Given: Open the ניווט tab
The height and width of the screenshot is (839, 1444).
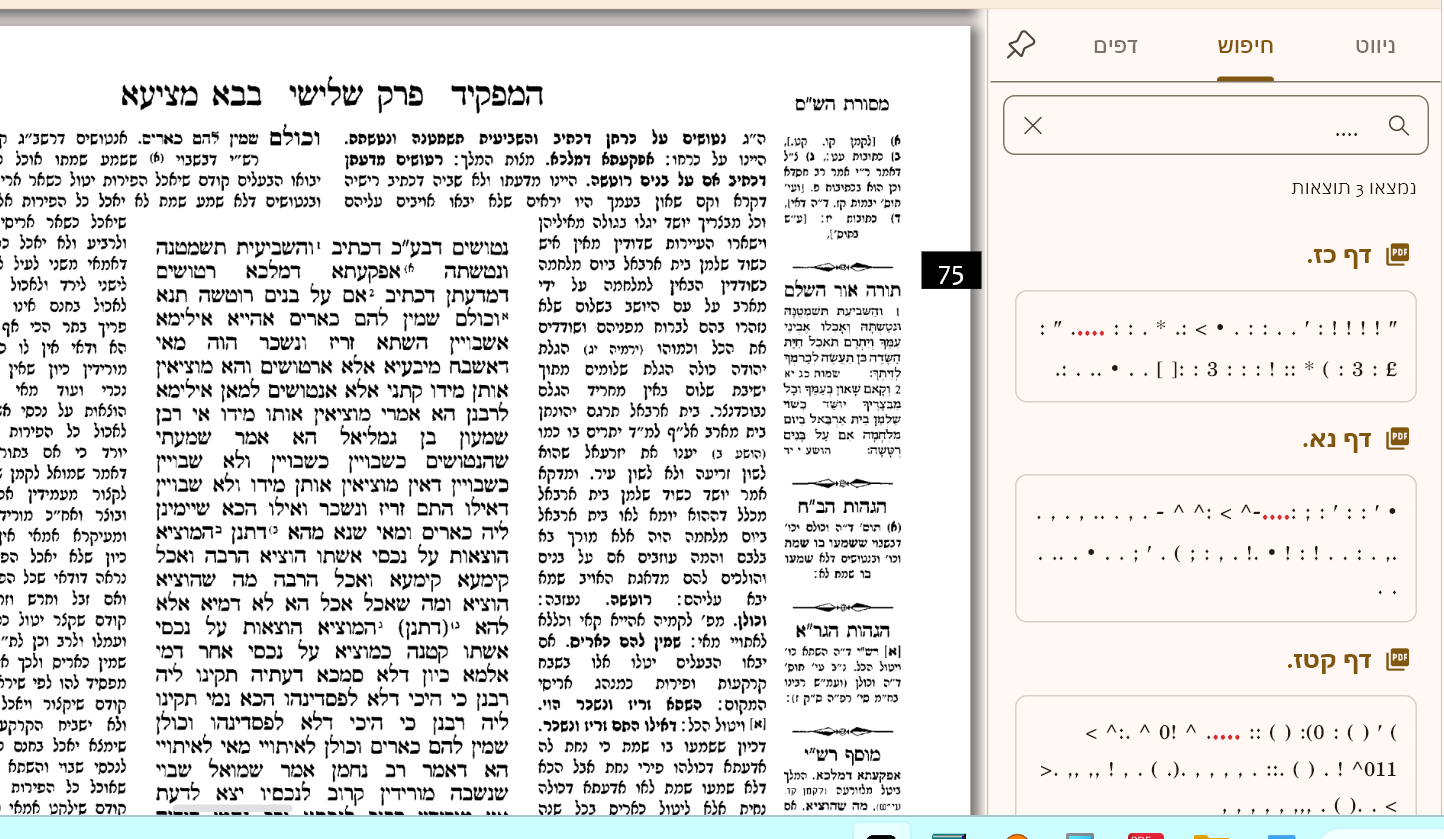Looking at the screenshot, I should pos(1375,45).
